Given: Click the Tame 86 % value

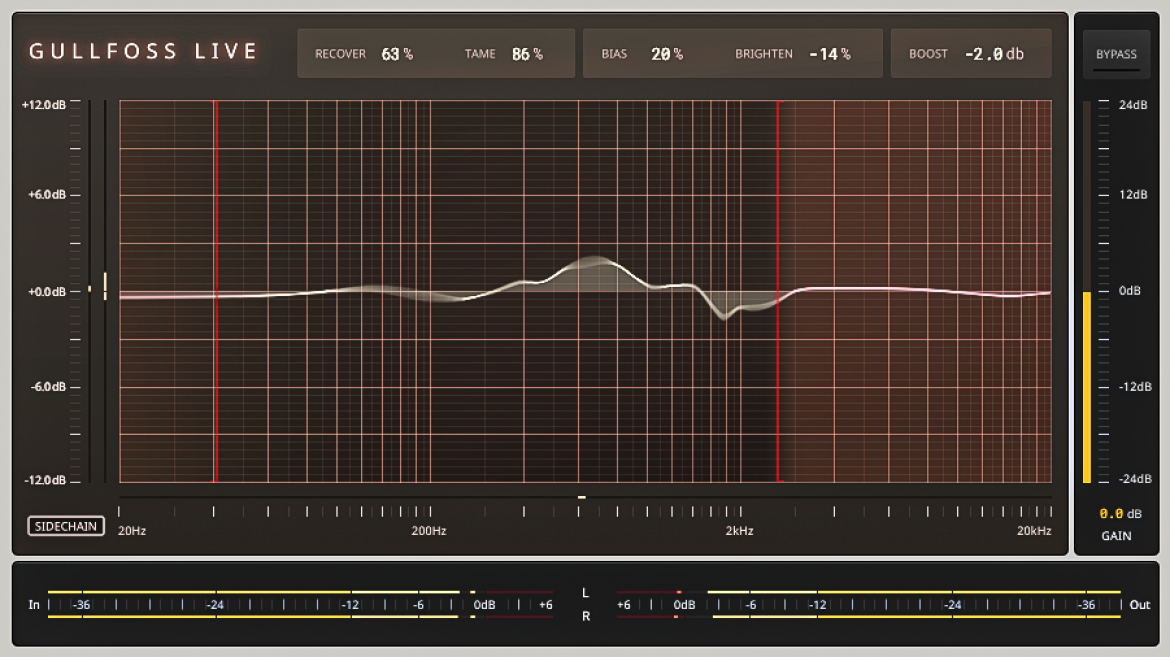Looking at the screenshot, I should (527, 54).
